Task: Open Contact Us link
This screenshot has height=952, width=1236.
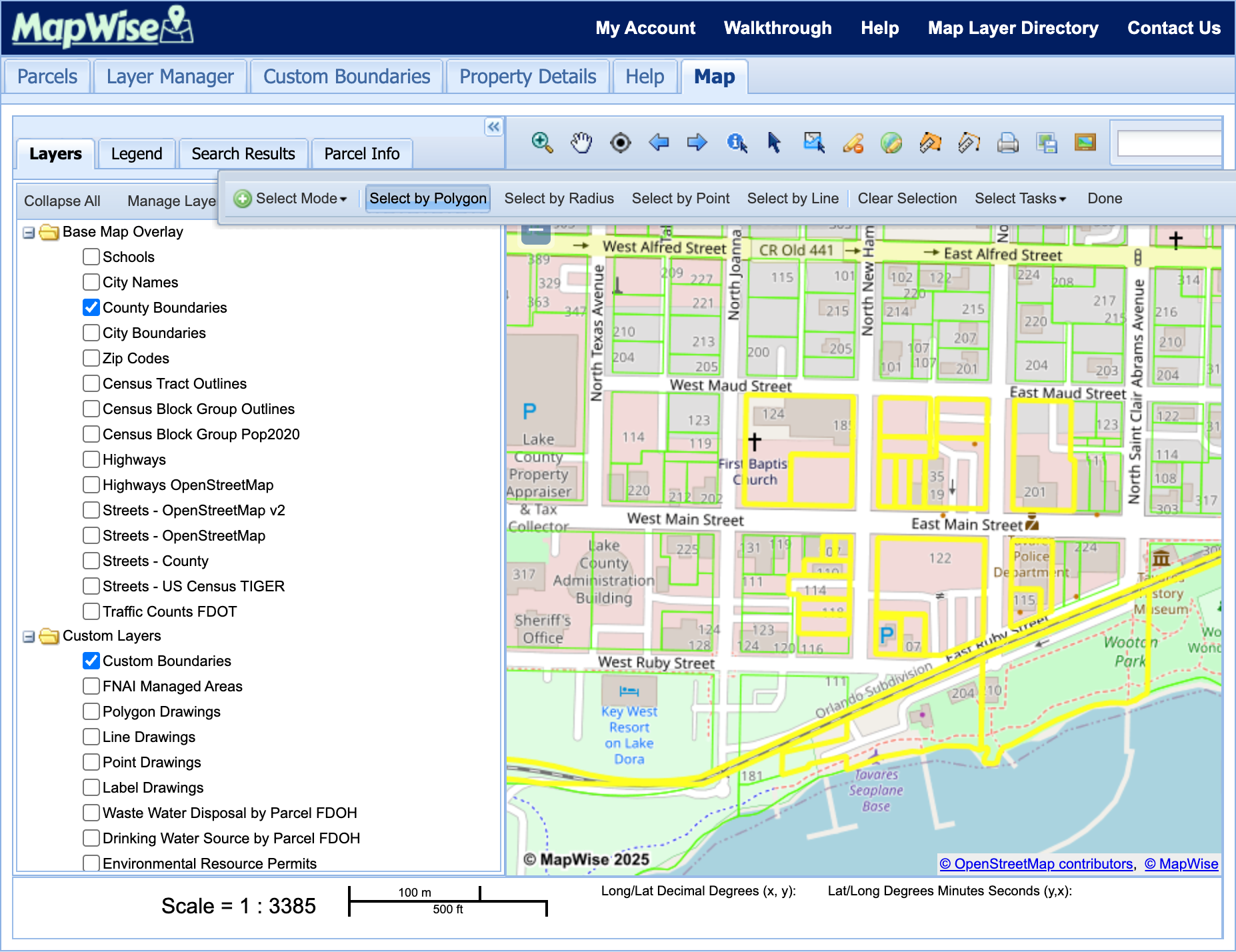Action: [1174, 28]
